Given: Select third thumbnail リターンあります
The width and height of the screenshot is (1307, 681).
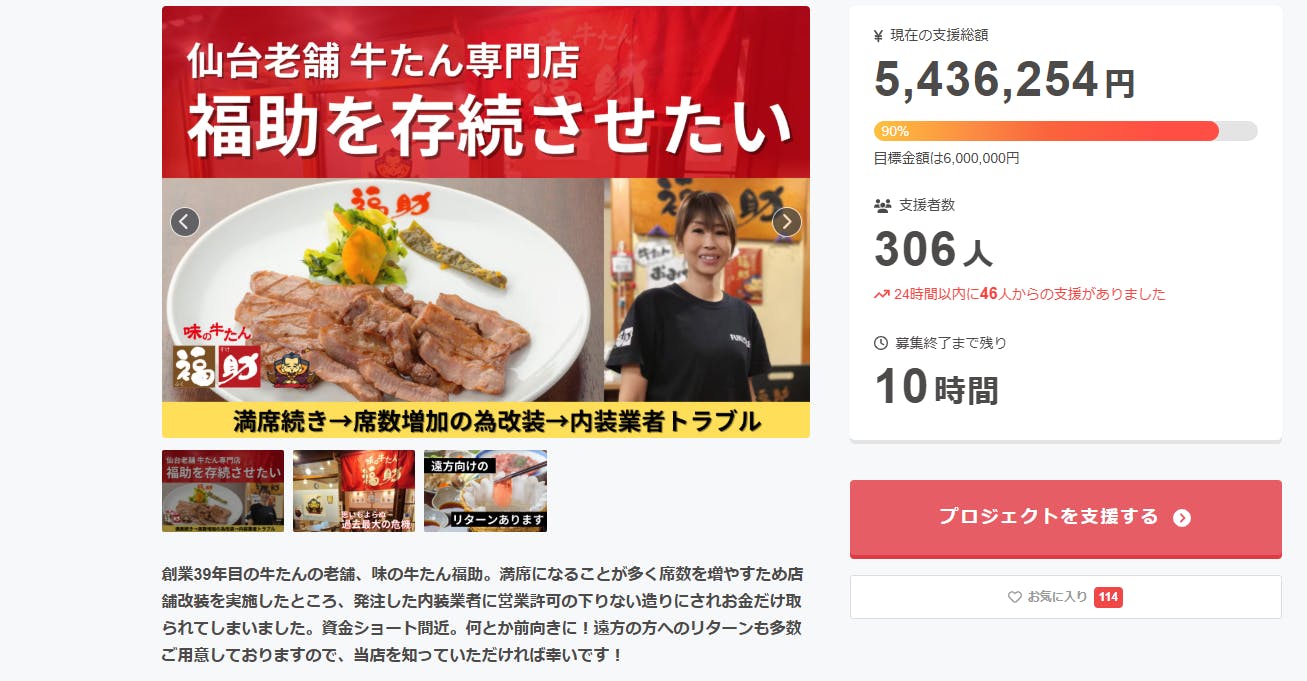Looking at the screenshot, I should [485, 491].
